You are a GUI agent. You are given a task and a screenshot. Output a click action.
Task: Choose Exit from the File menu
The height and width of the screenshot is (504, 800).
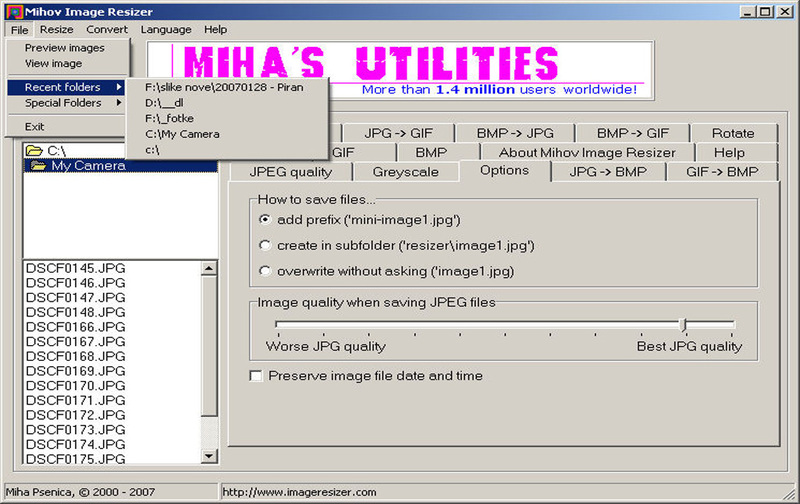66,127
